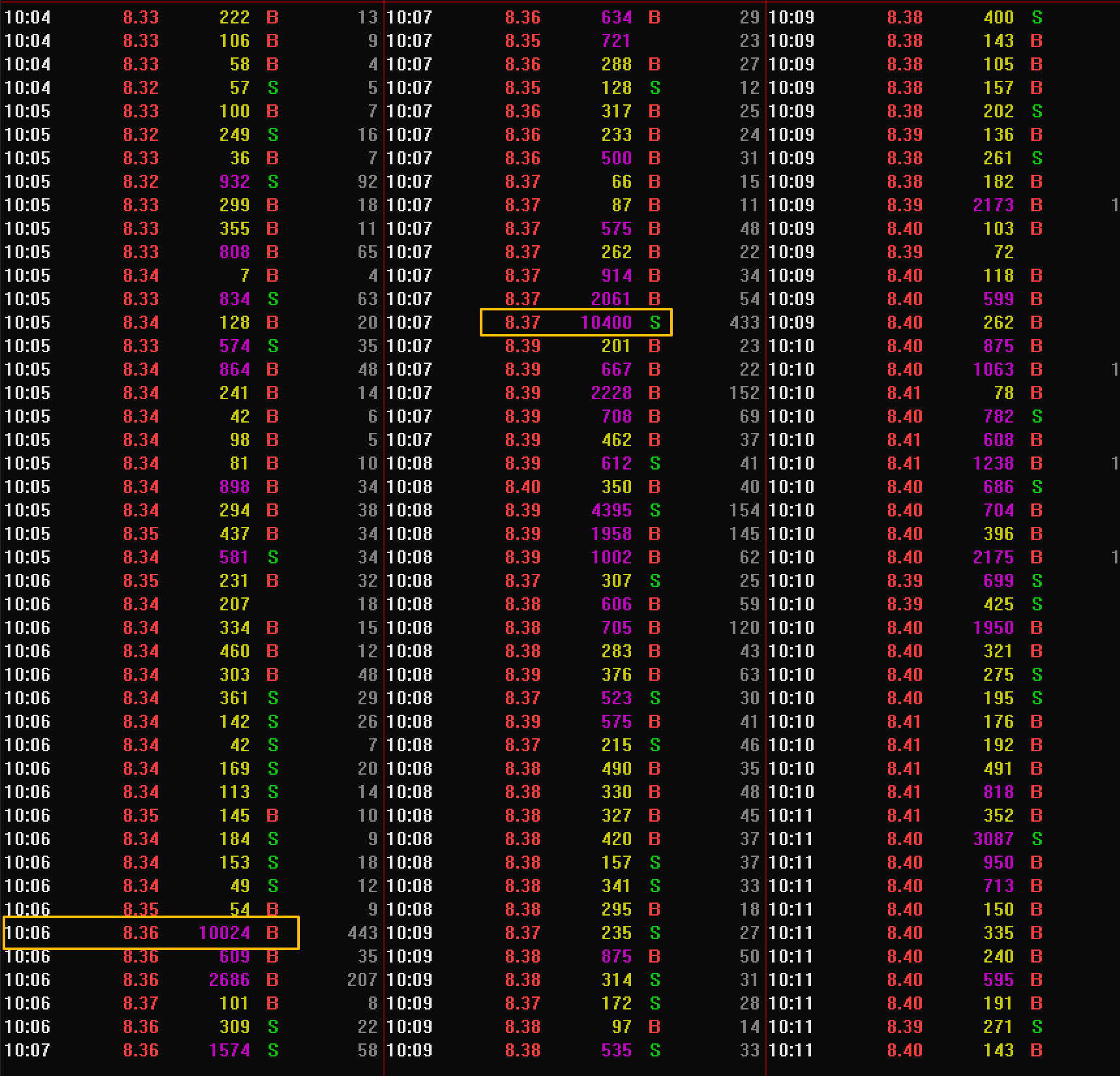Viewport: 1120px width, 1076px height.
Task: Select the 2173 volume cell at 10:09
Action: 994,205
